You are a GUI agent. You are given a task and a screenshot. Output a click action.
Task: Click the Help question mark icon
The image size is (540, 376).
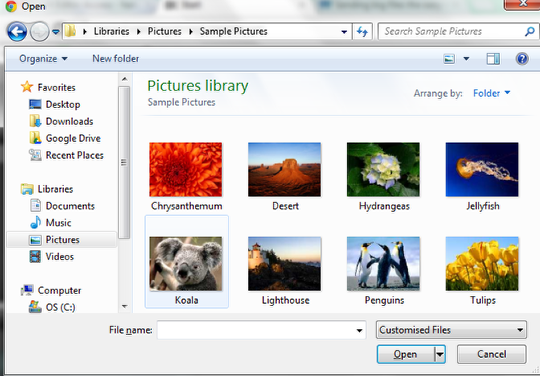pos(522,59)
